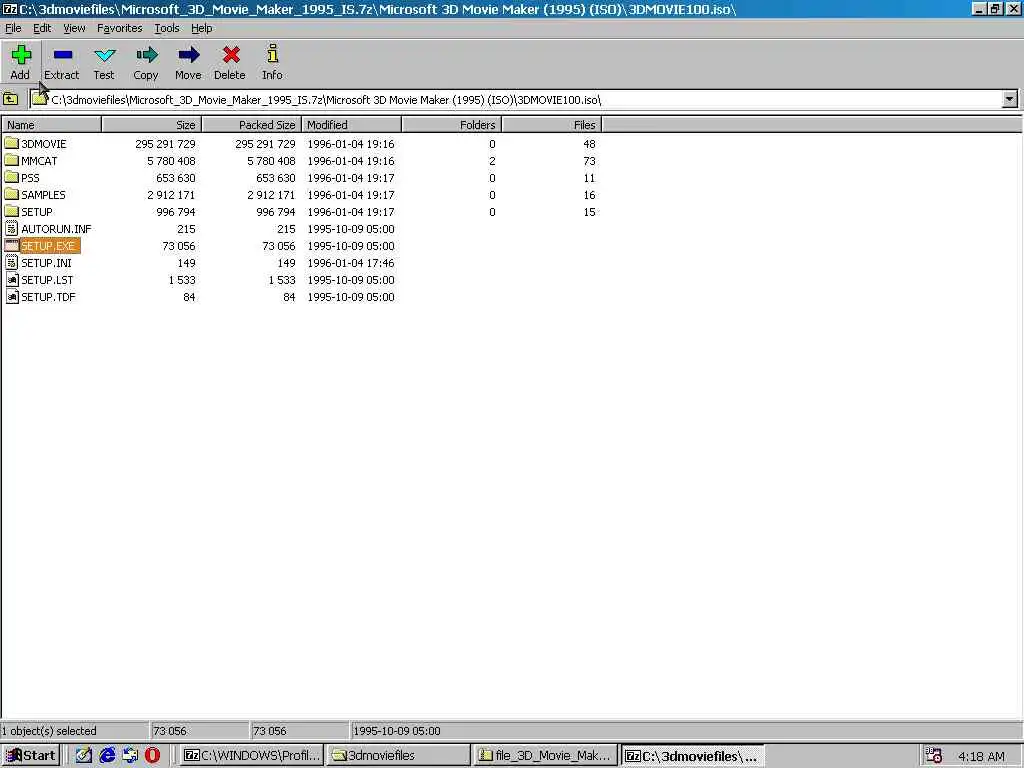
Task: Click the red Delete icon
Action: (x=231, y=55)
